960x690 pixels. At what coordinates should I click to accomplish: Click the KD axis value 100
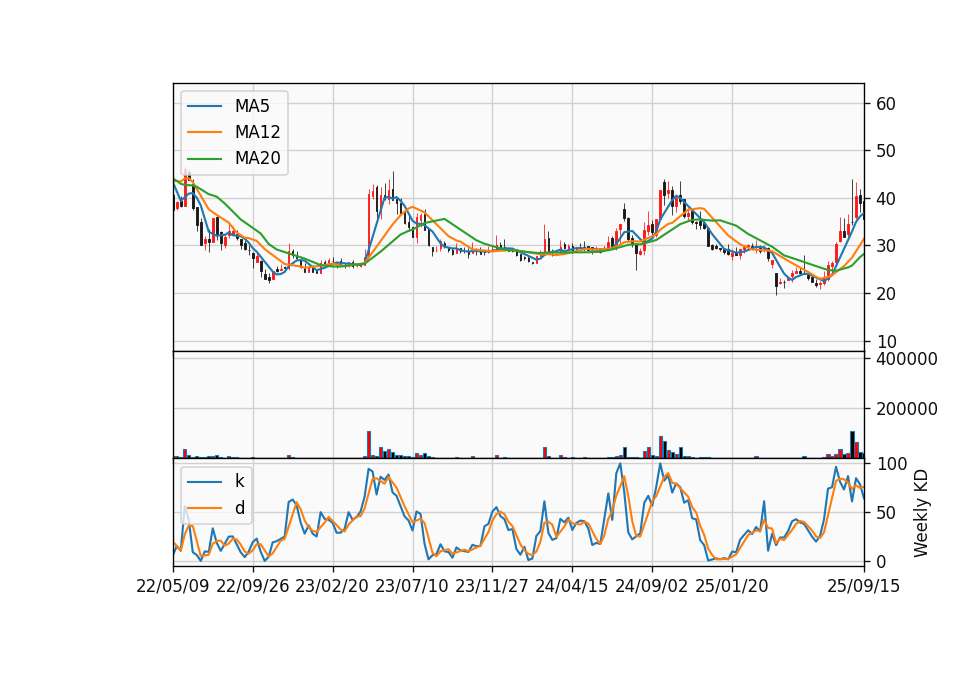point(891,463)
